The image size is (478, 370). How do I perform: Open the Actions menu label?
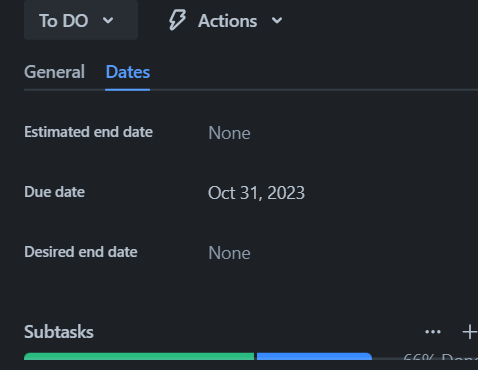point(227,21)
